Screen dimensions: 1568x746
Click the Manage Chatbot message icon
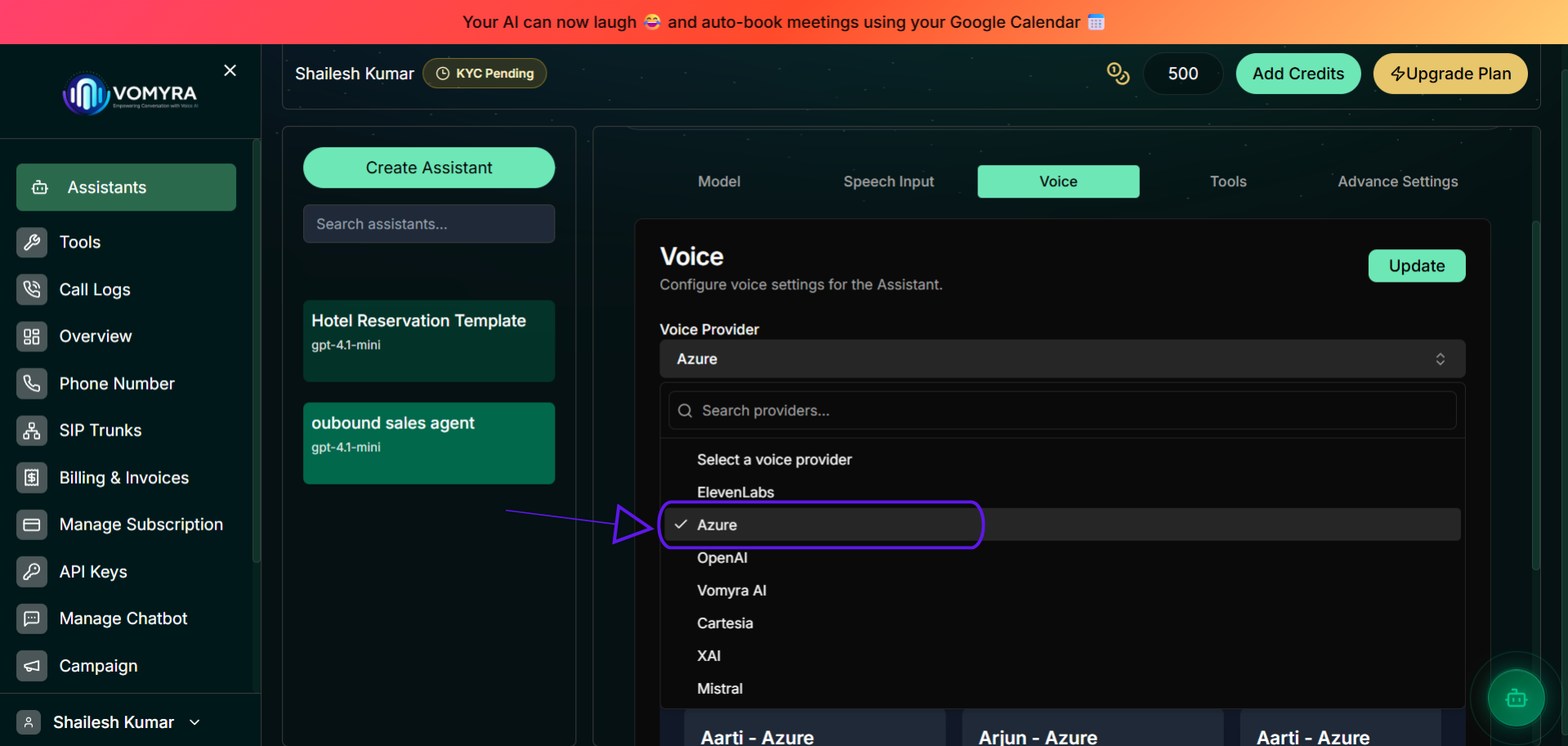click(32, 618)
